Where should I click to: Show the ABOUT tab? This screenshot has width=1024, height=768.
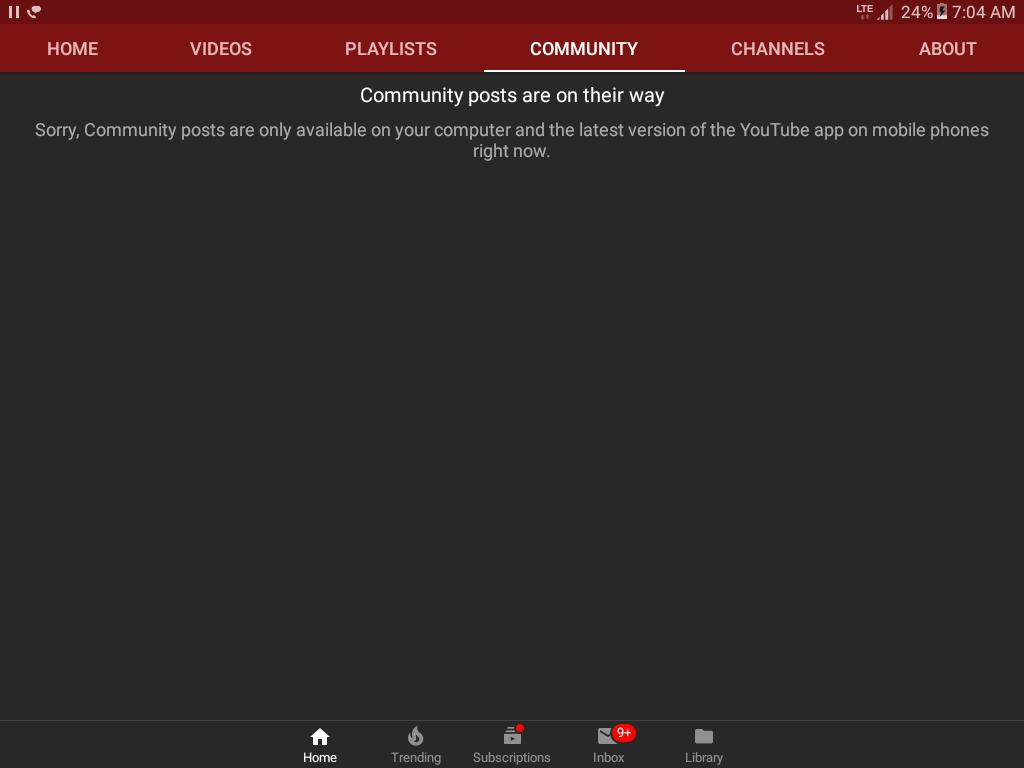(948, 48)
